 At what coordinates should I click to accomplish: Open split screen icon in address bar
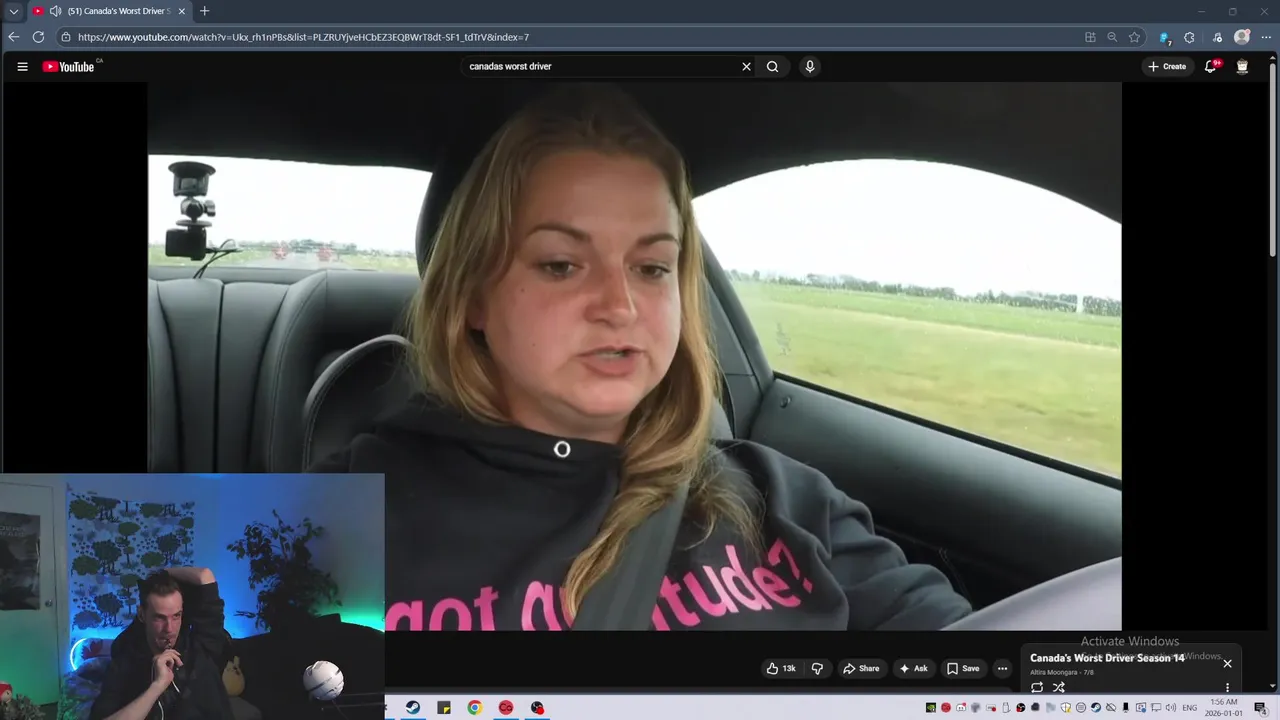click(x=1090, y=37)
